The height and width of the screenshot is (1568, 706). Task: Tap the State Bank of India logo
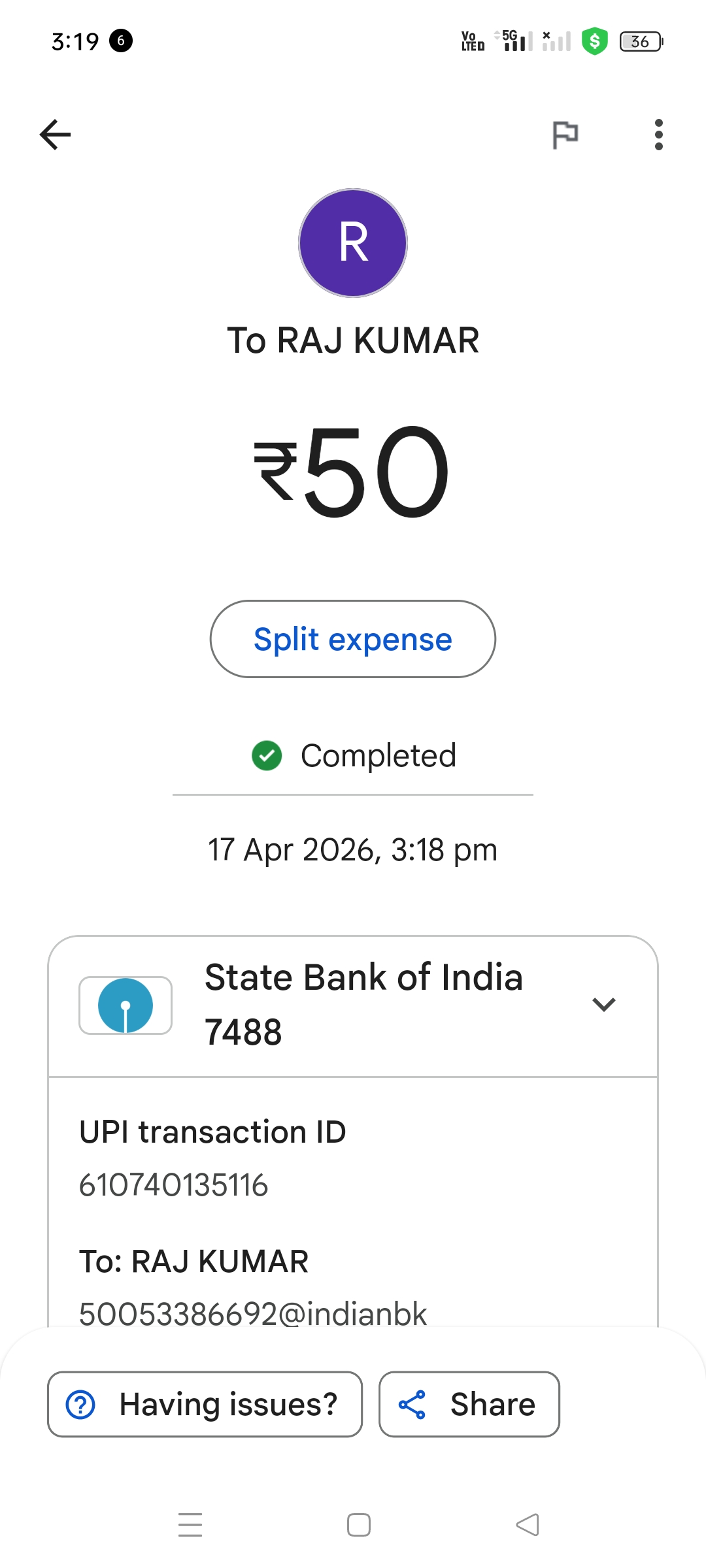click(126, 1005)
